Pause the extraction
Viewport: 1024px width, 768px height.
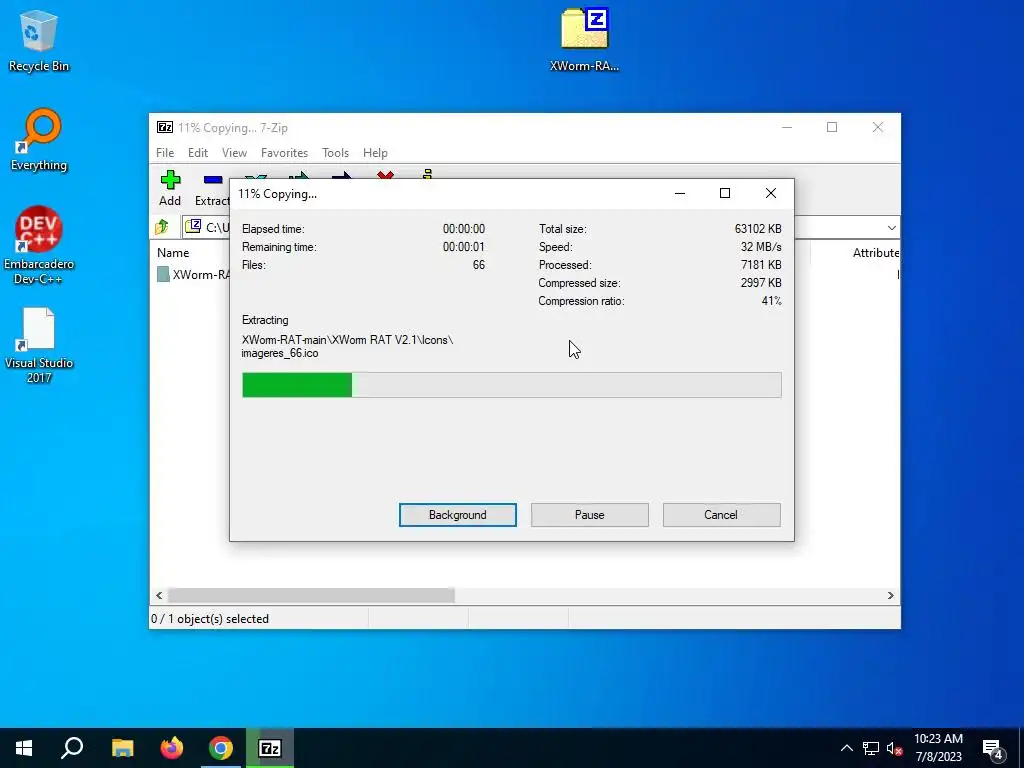pos(590,515)
